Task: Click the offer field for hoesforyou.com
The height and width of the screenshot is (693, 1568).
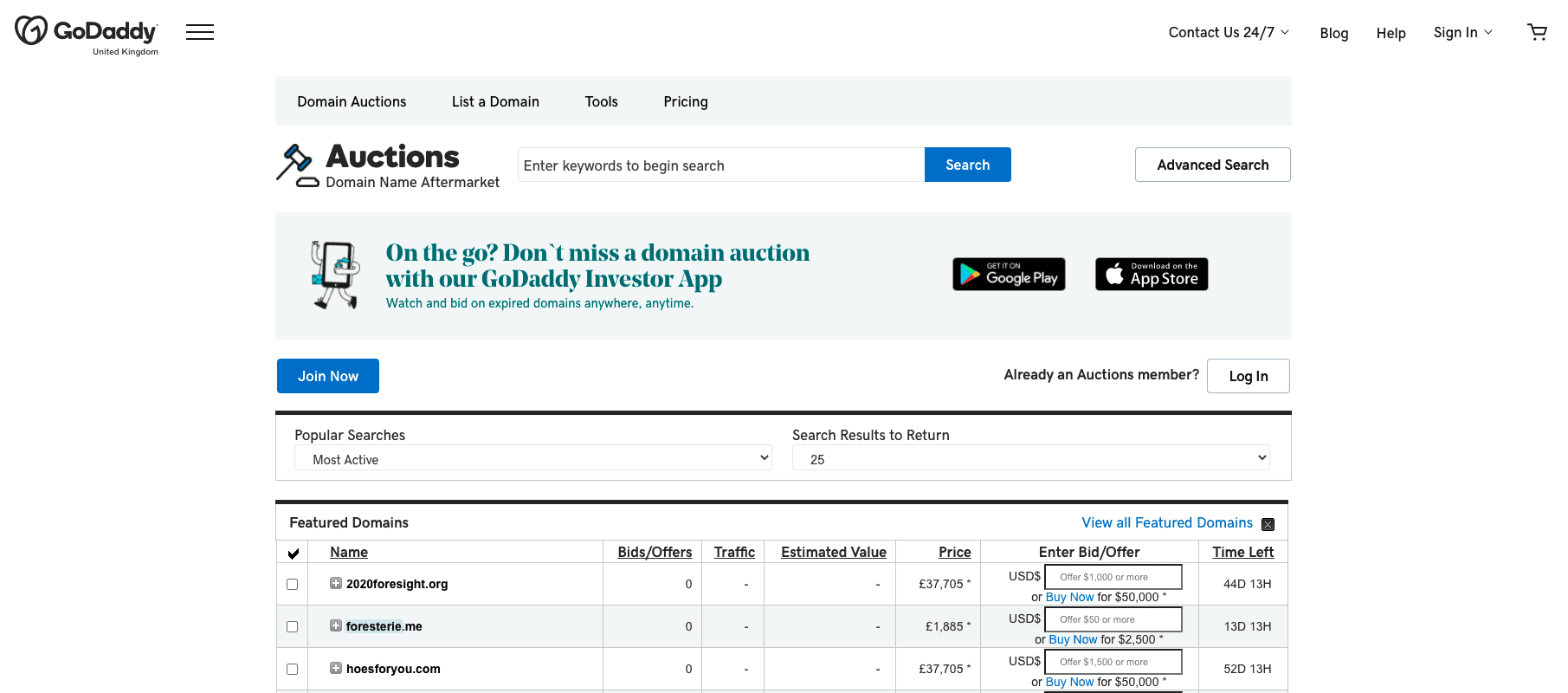Action: click(x=1113, y=662)
